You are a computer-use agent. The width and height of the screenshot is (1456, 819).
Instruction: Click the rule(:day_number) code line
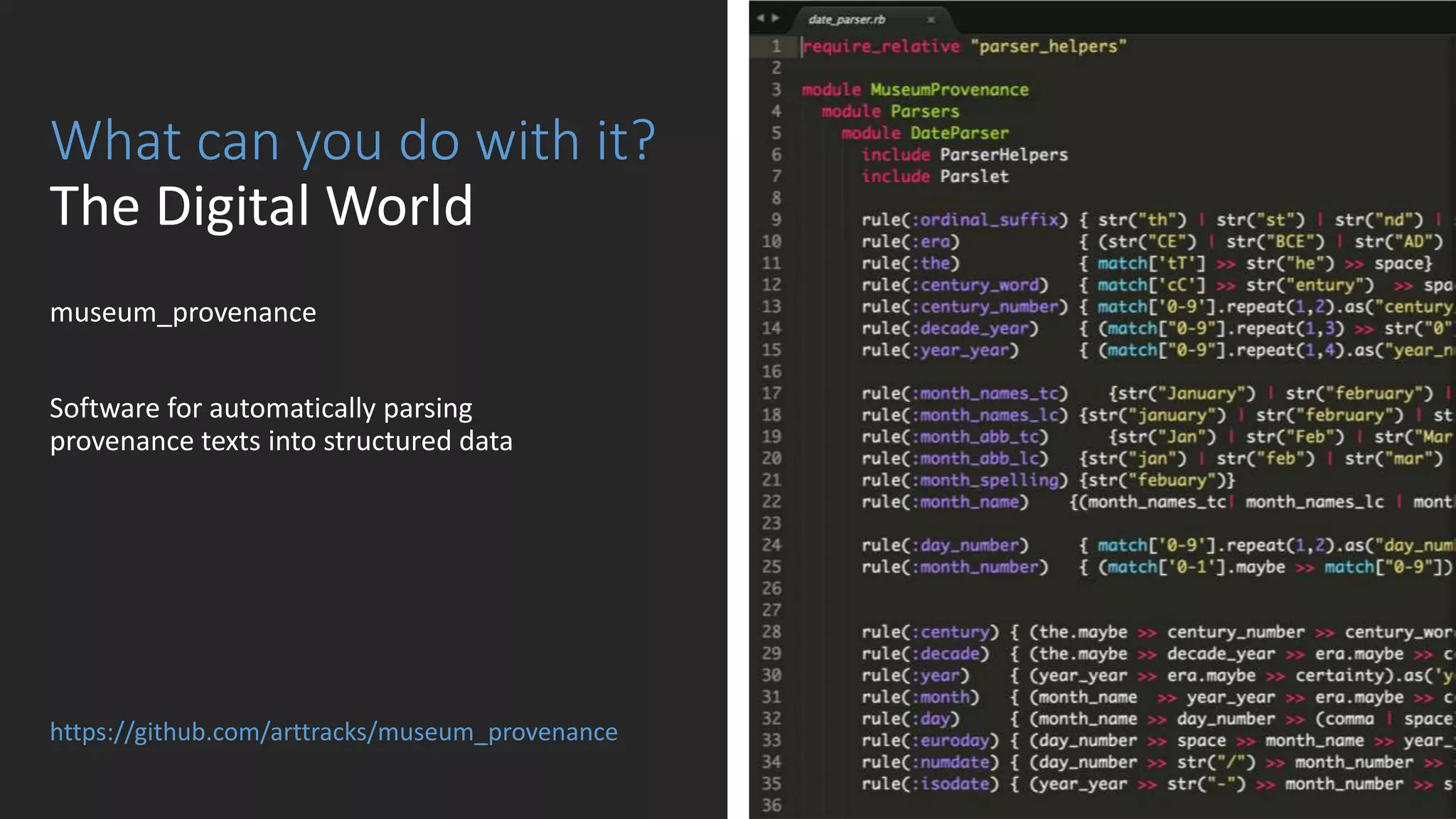coord(1158,545)
